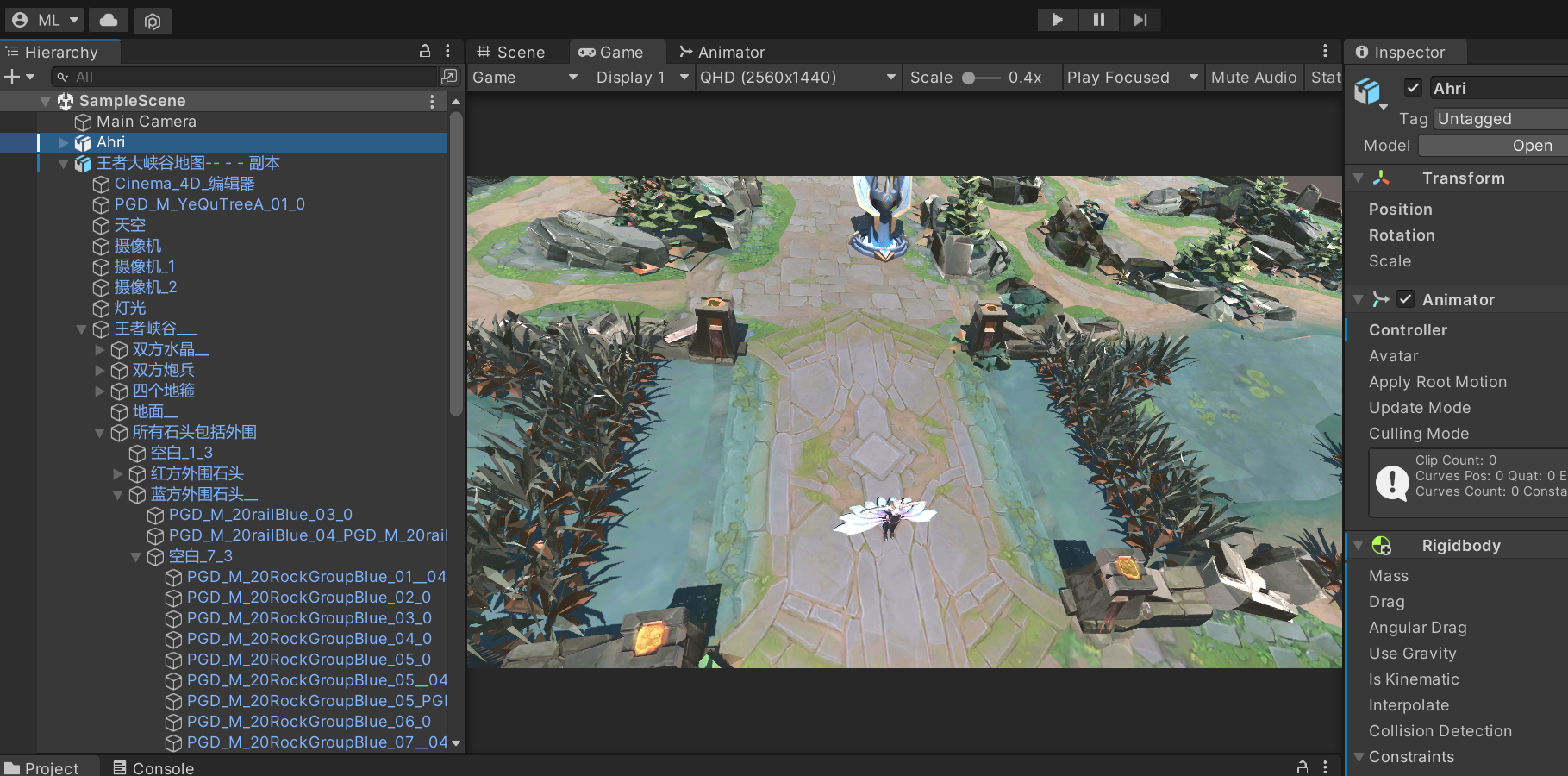Click PGD_M_20RockGroupBlue_02_0 cube icon
The width and height of the screenshot is (1568, 776).
tap(173, 598)
